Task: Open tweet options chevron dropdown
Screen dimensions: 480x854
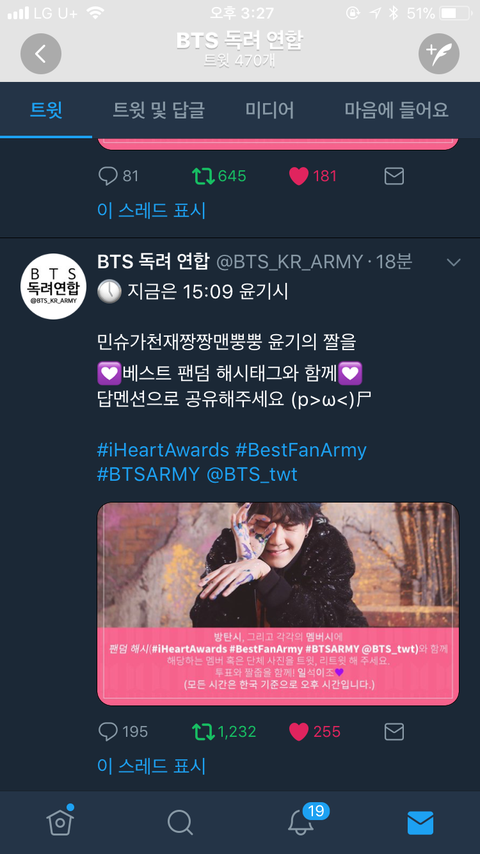Action: pos(453,263)
